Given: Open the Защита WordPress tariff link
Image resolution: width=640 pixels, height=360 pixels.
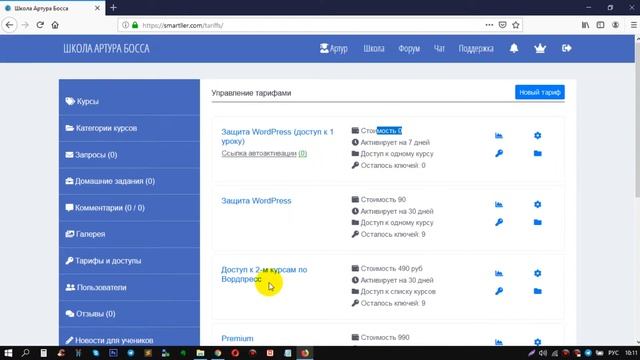Looking at the screenshot, I should pos(256,201).
